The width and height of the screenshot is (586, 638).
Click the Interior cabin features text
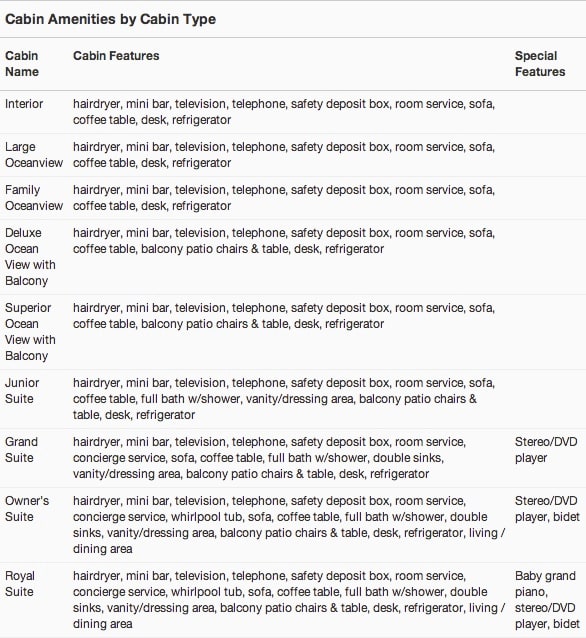coord(284,112)
